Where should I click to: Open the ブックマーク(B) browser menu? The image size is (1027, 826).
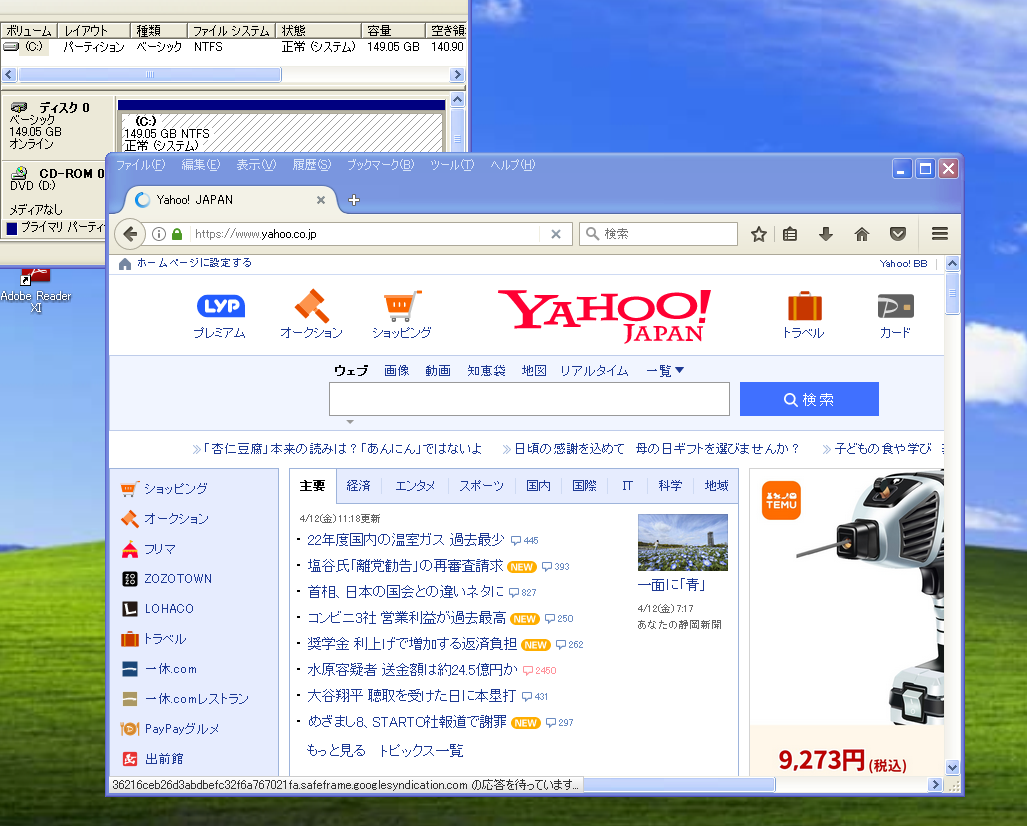pyautogui.click(x=381, y=165)
